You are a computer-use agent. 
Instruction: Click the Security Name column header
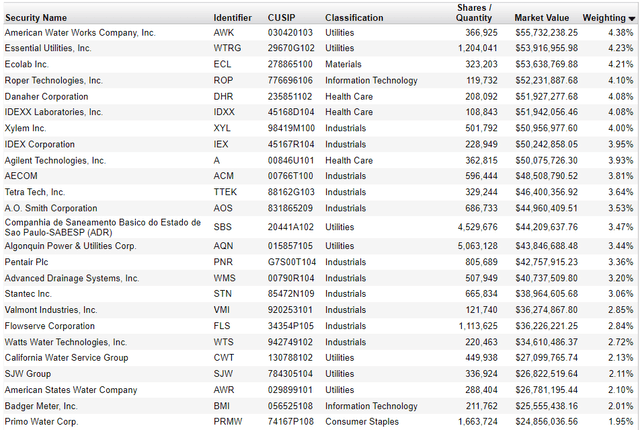pyautogui.click(x=36, y=18)
